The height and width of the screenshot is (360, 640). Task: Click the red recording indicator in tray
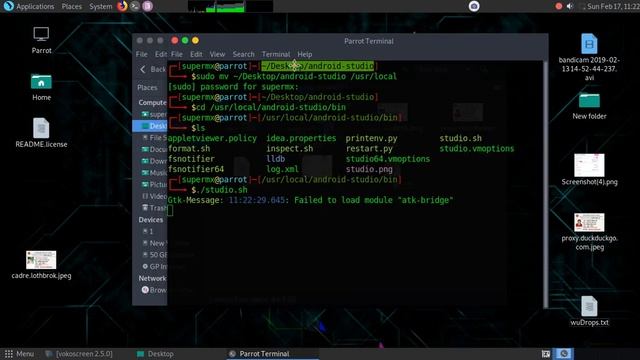tap(559, 6)
